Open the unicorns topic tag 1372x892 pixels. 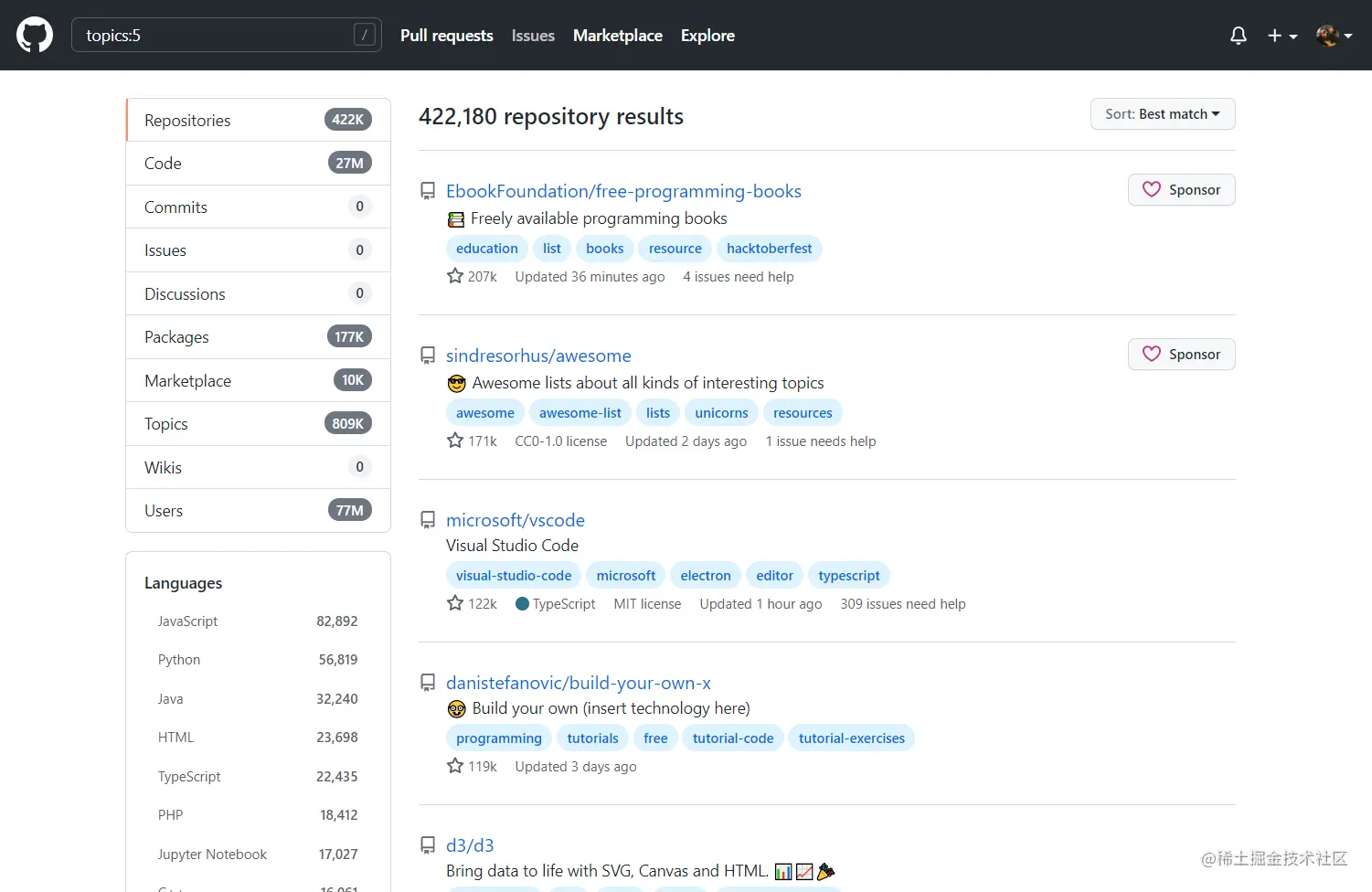[x=721, y=413]
